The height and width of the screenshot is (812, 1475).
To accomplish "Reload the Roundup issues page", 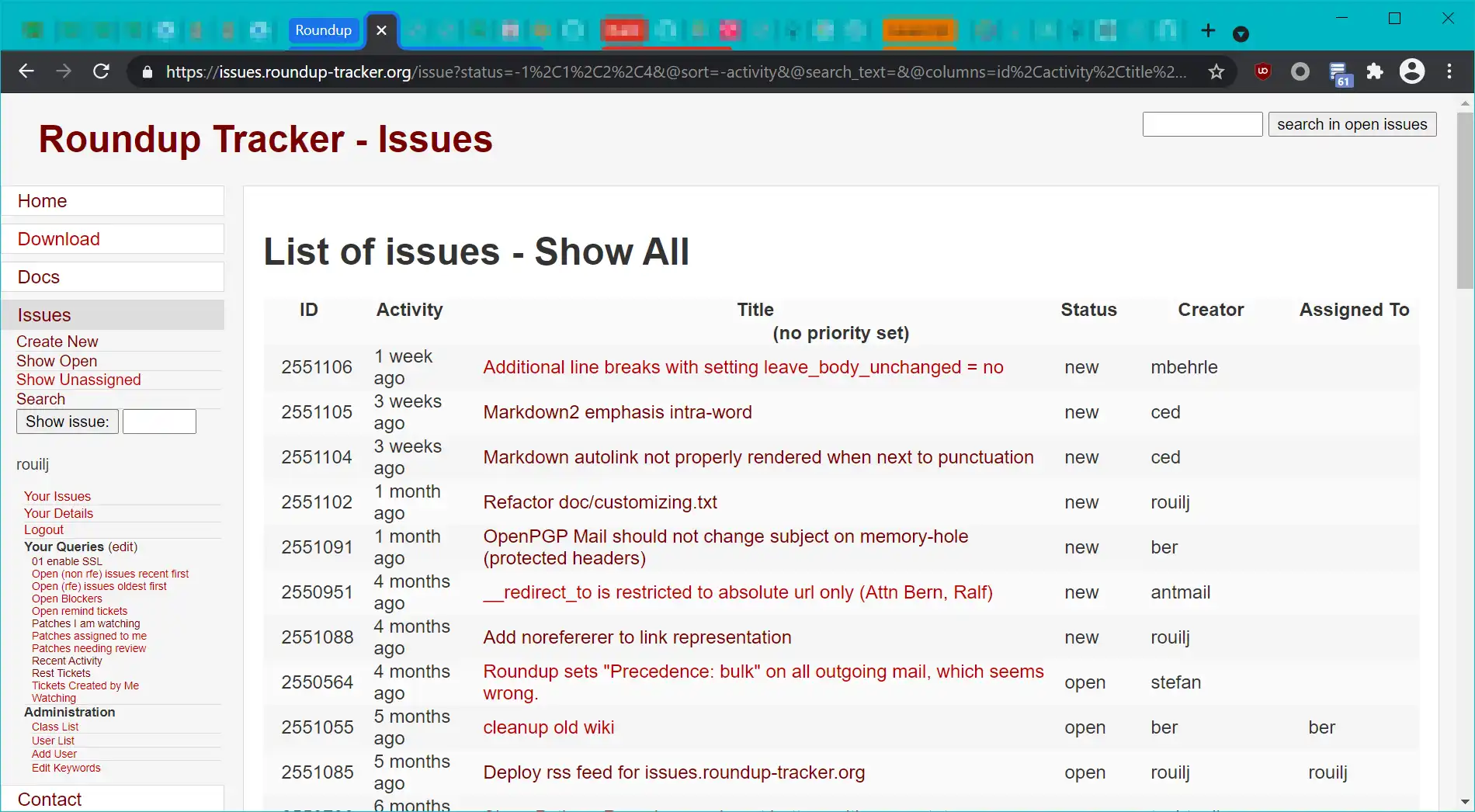I will (101, 71).
